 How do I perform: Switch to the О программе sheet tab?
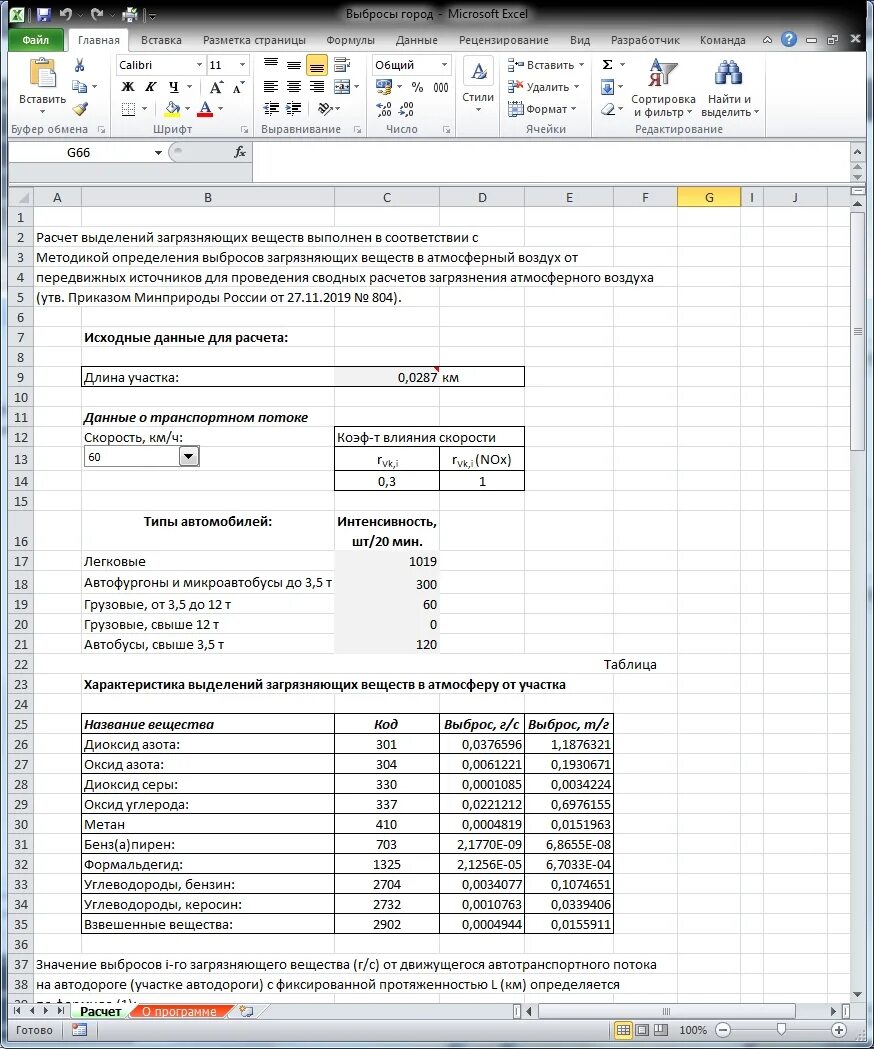click(179, 1012)
